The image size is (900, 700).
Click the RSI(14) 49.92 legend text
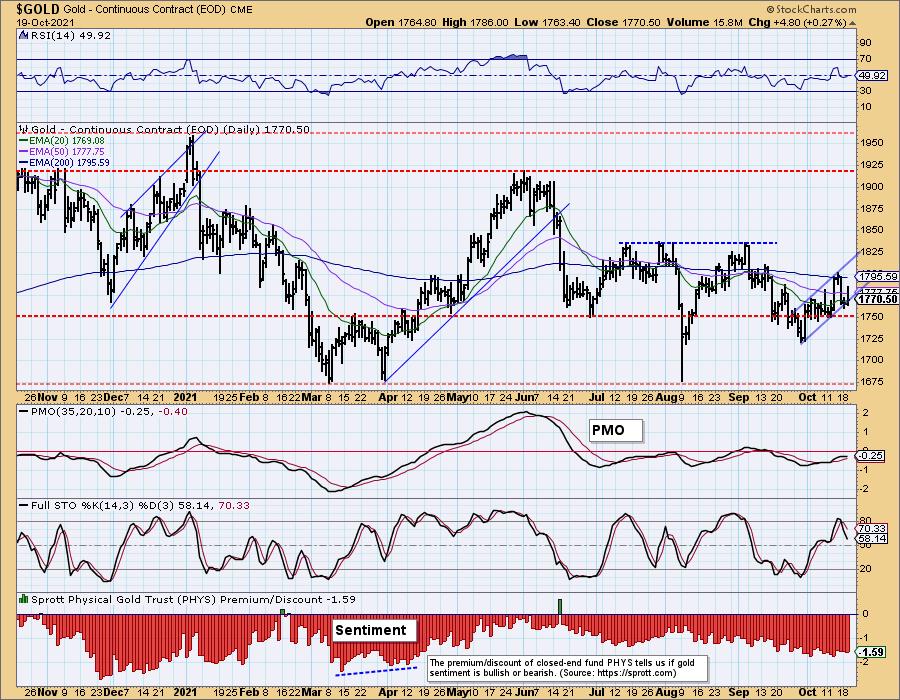click(x=69, y=35)
